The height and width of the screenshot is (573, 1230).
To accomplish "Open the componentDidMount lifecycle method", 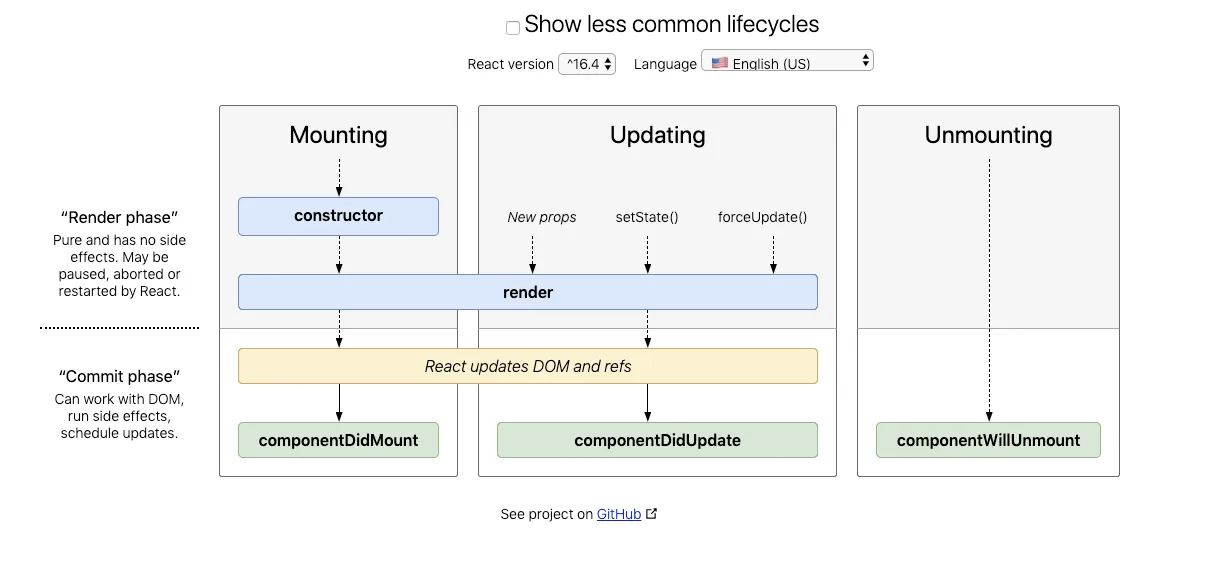I will coord(338,440).
